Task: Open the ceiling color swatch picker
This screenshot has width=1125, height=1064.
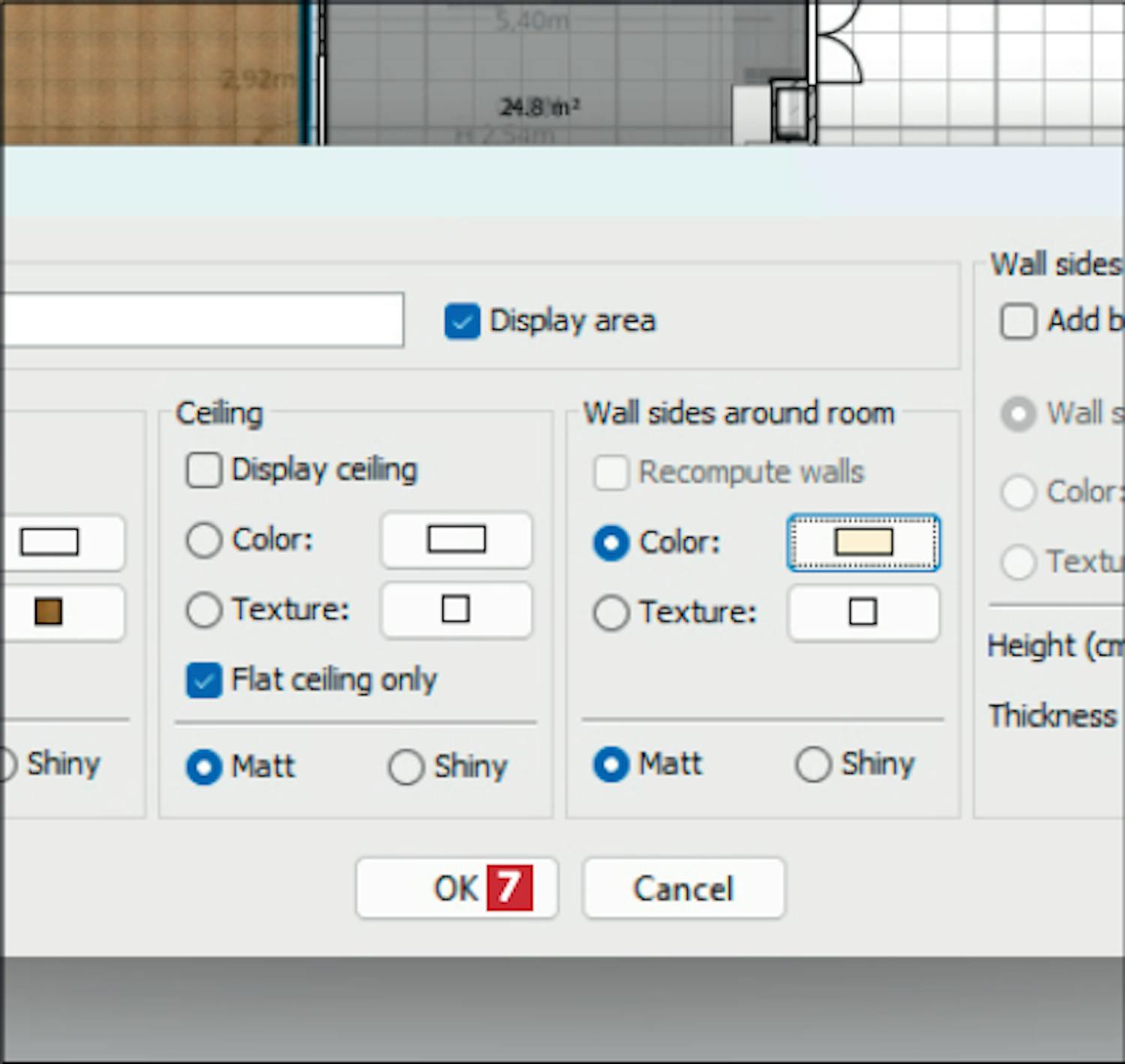Action: (456, 541)
